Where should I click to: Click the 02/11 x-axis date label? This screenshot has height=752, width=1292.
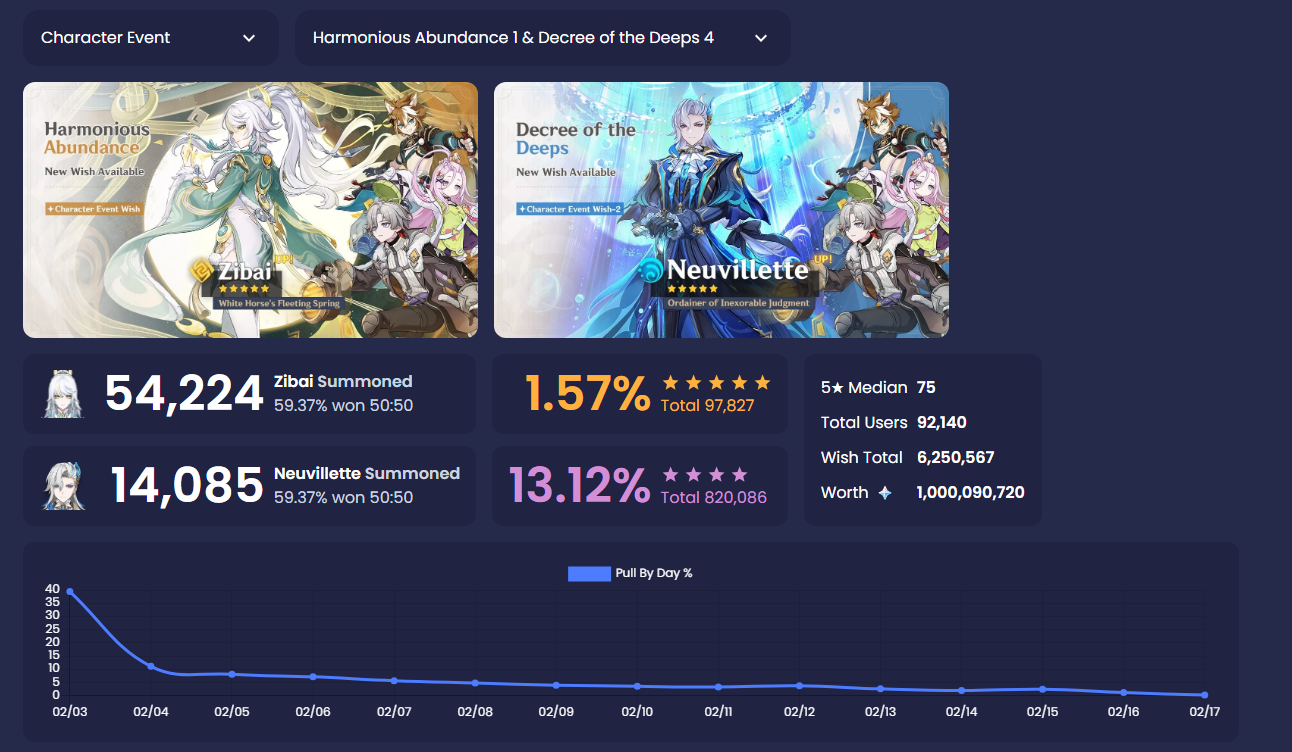coord(718,713)
